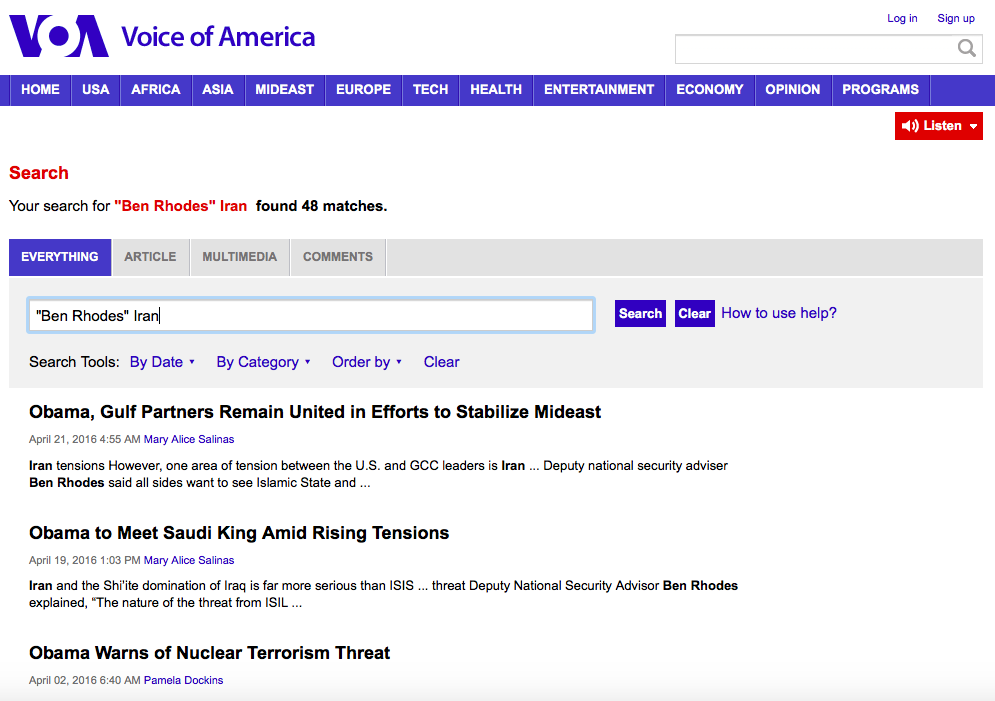The width and height of the screenshot is (995, 701).
Task: Switch to the ARTICLE tab
Action: pyautogui.click(x=150, y=257)
